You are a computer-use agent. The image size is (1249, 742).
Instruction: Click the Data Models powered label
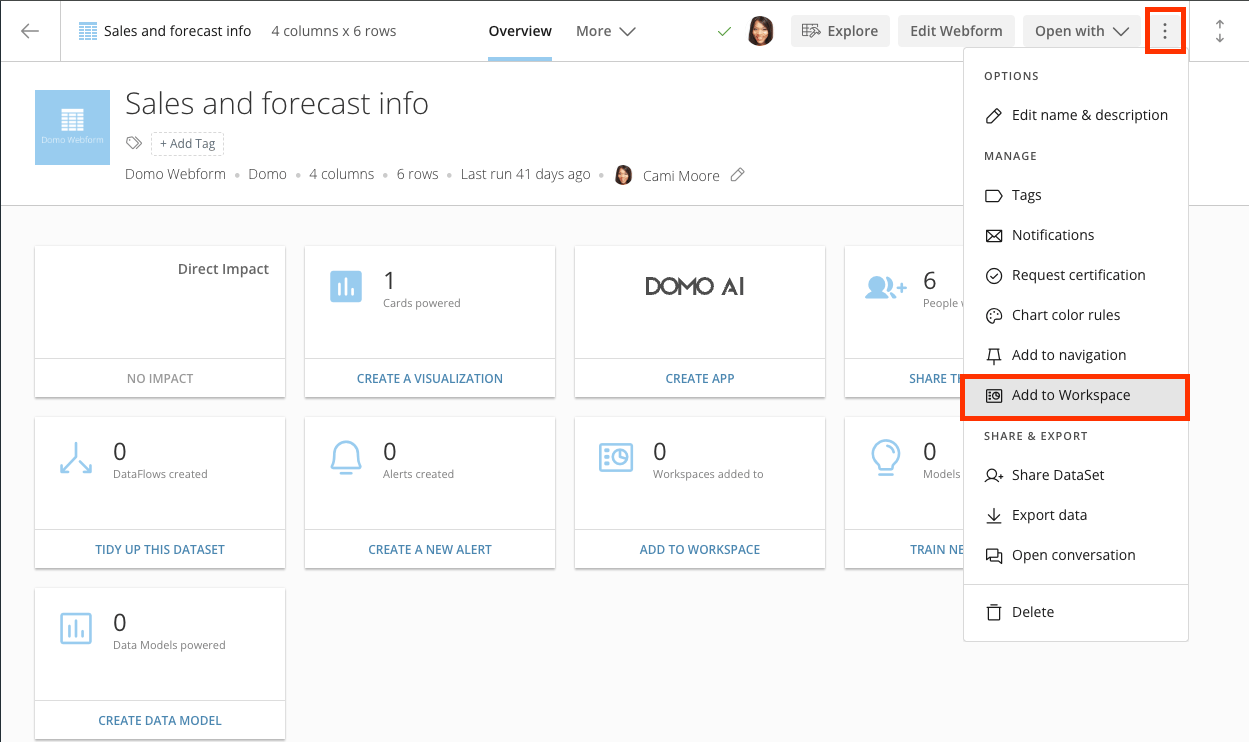(x=169, y=645)
